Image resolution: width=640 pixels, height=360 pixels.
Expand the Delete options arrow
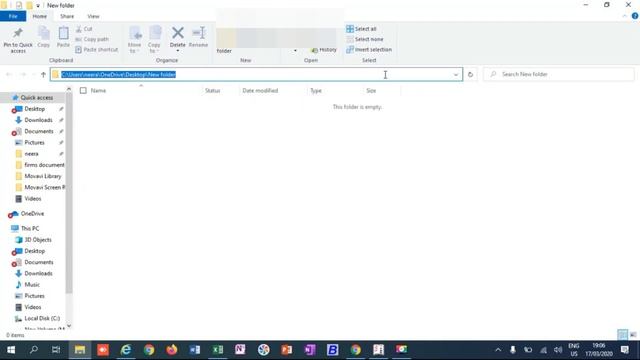(x=178, y=51)
